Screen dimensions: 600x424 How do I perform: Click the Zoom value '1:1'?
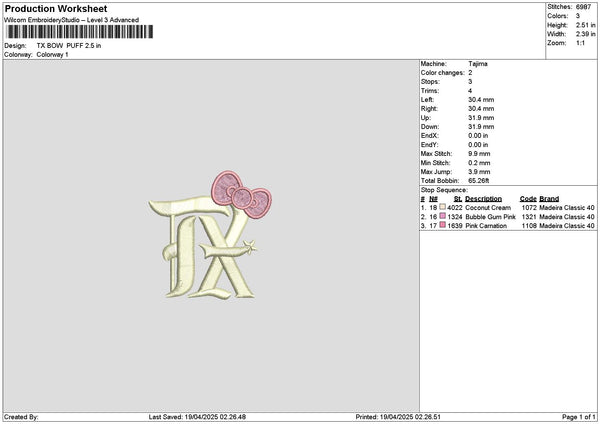click(x=580, y=43)
